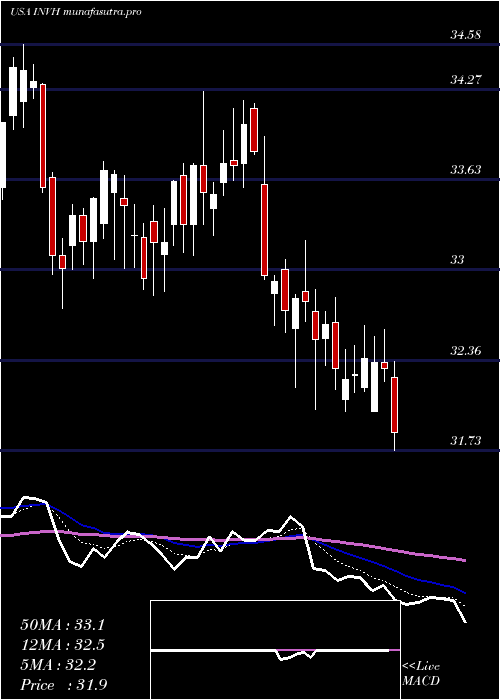The height and width of the screenshot is (700, 500).
Task: Select the 34.27 price level label
Action: 465,80
